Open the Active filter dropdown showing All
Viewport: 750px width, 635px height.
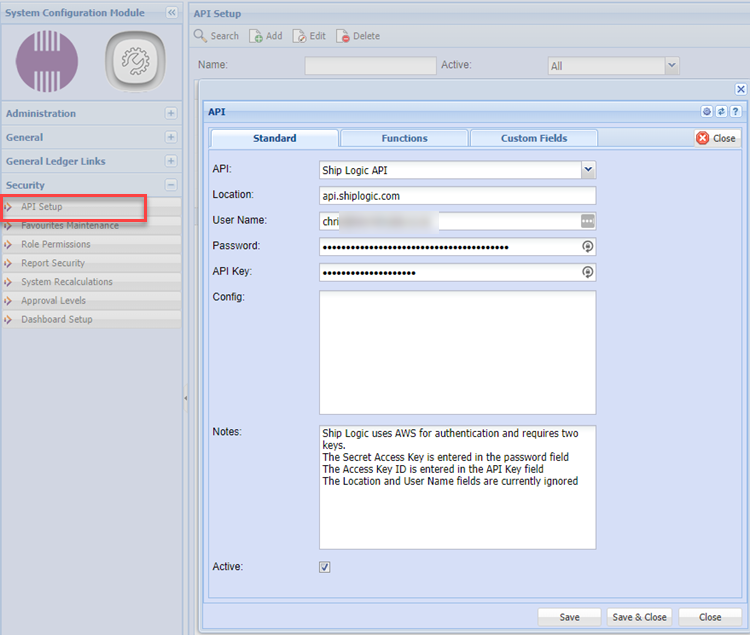click(x=672, y=65)
